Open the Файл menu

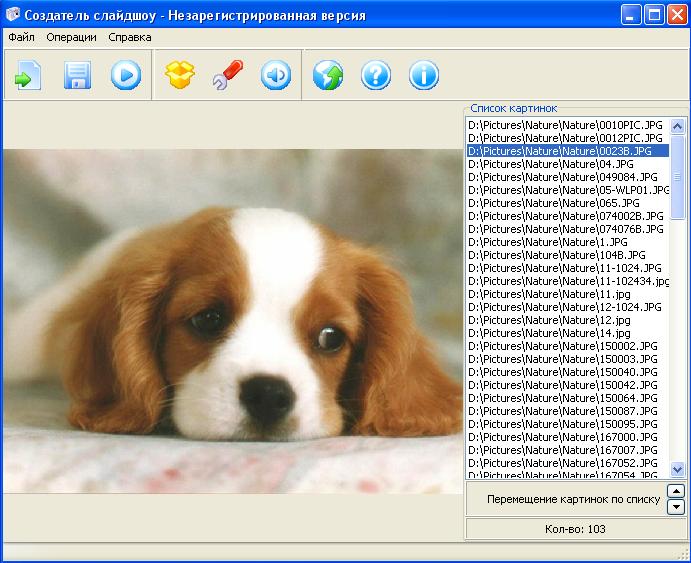pos(21,37)
